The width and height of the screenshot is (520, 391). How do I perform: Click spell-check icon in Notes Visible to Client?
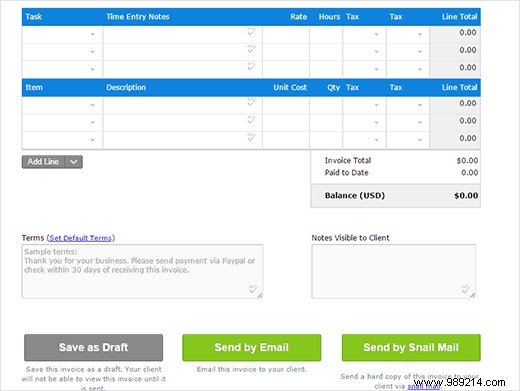pyautogui.click(x=466, y=289)
